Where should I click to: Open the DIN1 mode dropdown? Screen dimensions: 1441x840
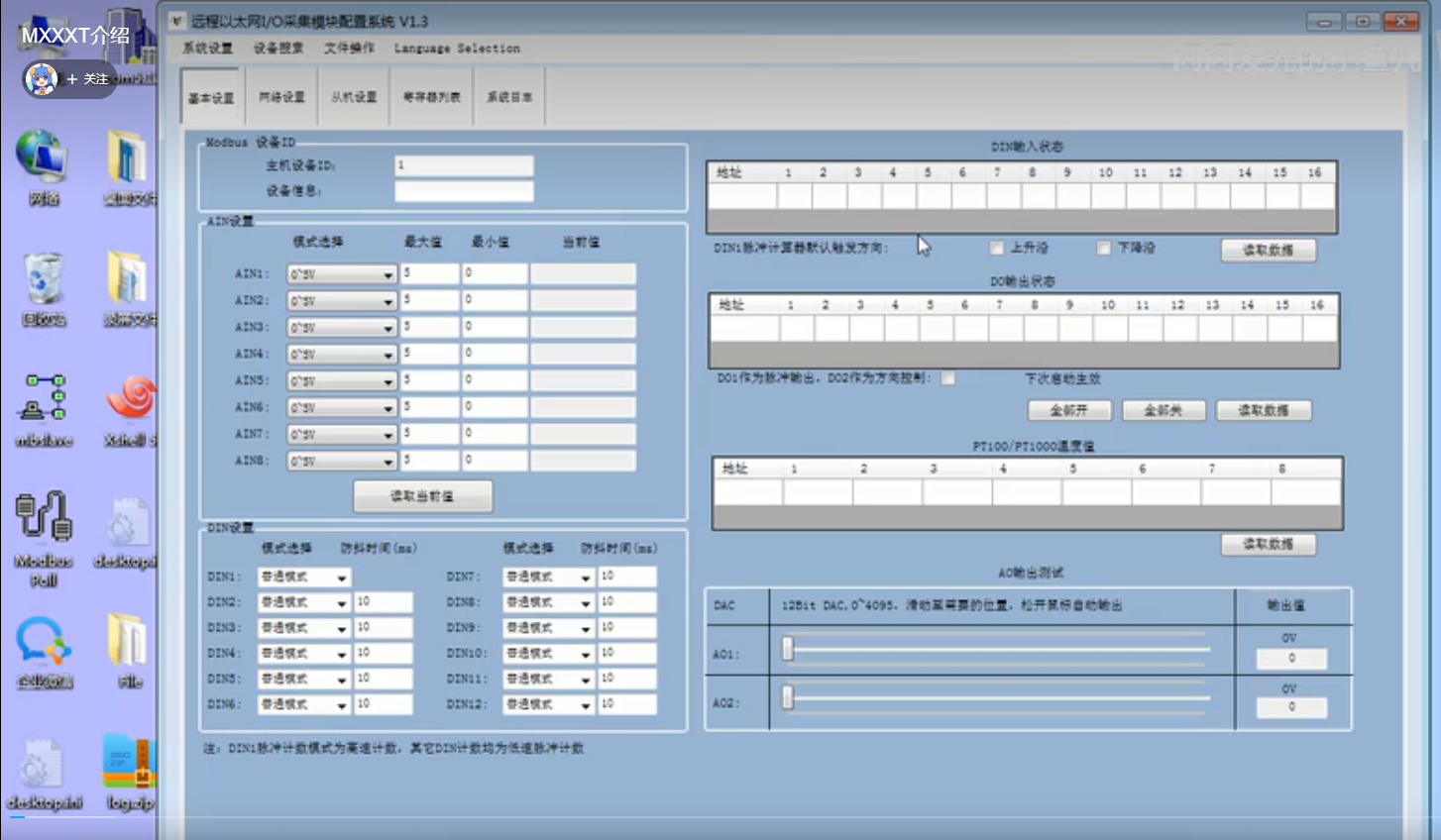(341, 577)
